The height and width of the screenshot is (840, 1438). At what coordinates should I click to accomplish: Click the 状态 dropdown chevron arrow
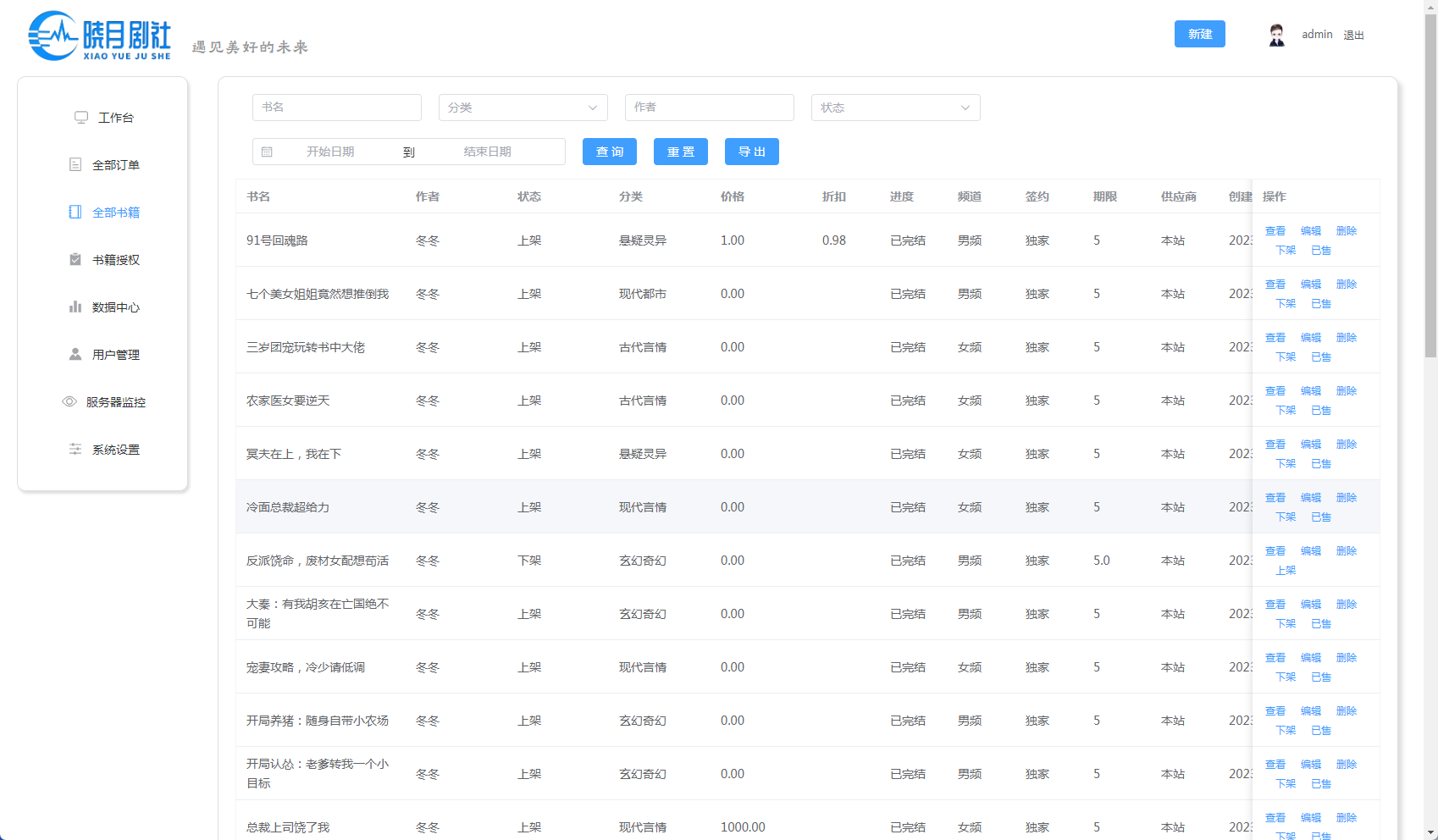(x=965, y=108)
